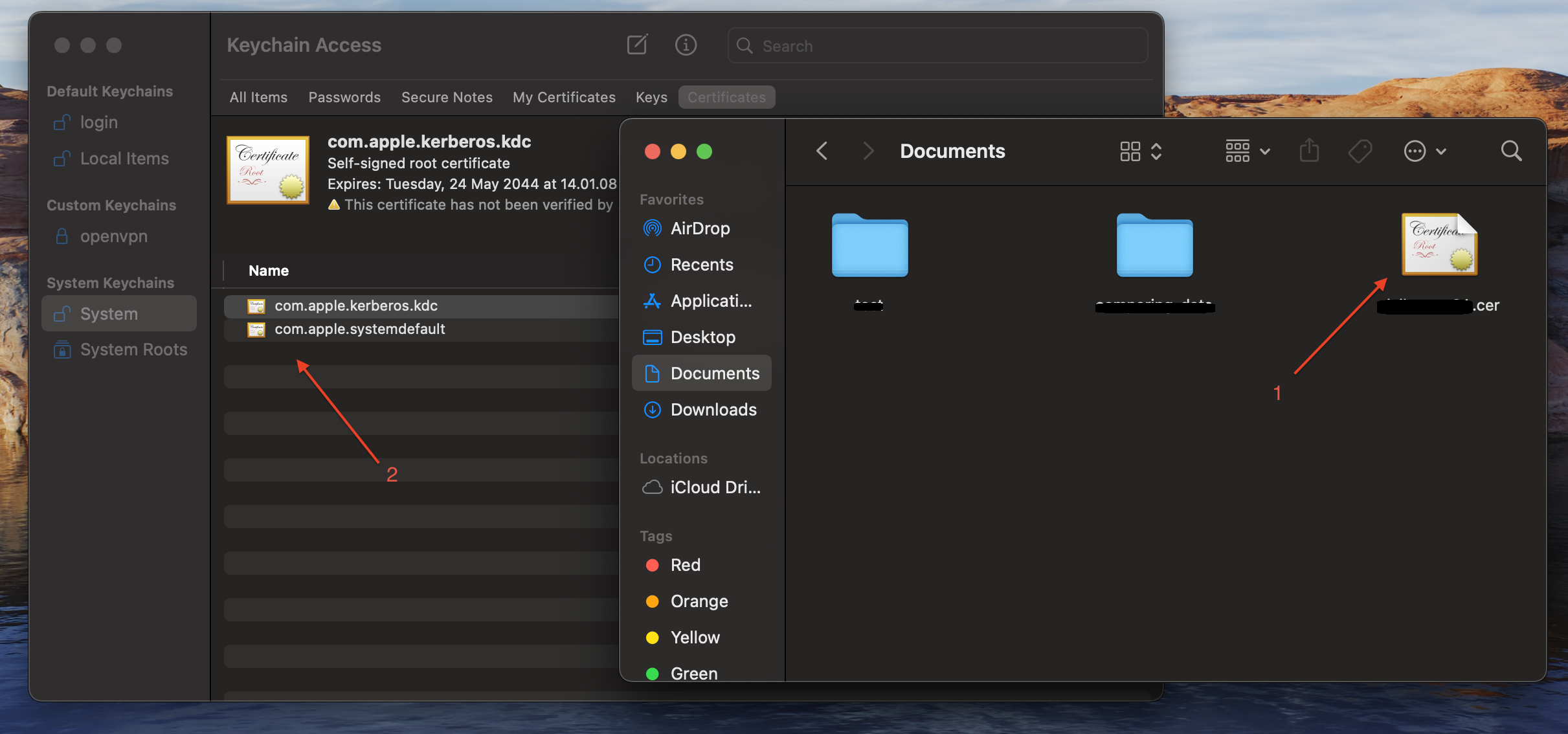Select com.apple.systemdefault certificate row
This screenshot has width=1568, height=734.
(x=422, y=329)
